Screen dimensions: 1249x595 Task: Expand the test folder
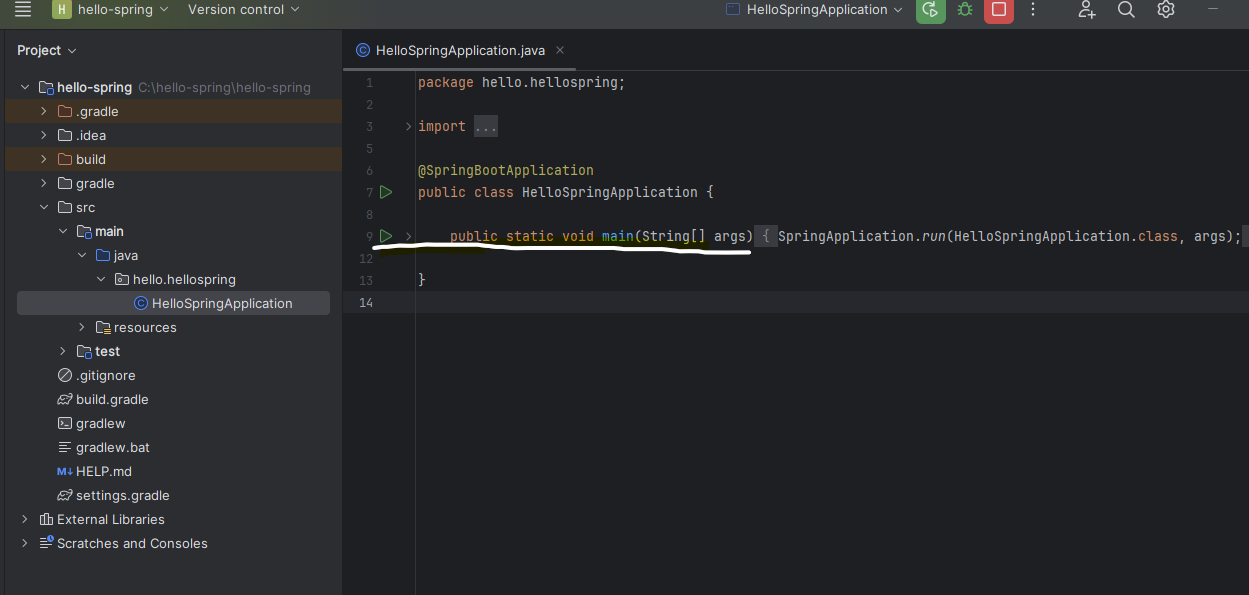click(x=62, y=351)
